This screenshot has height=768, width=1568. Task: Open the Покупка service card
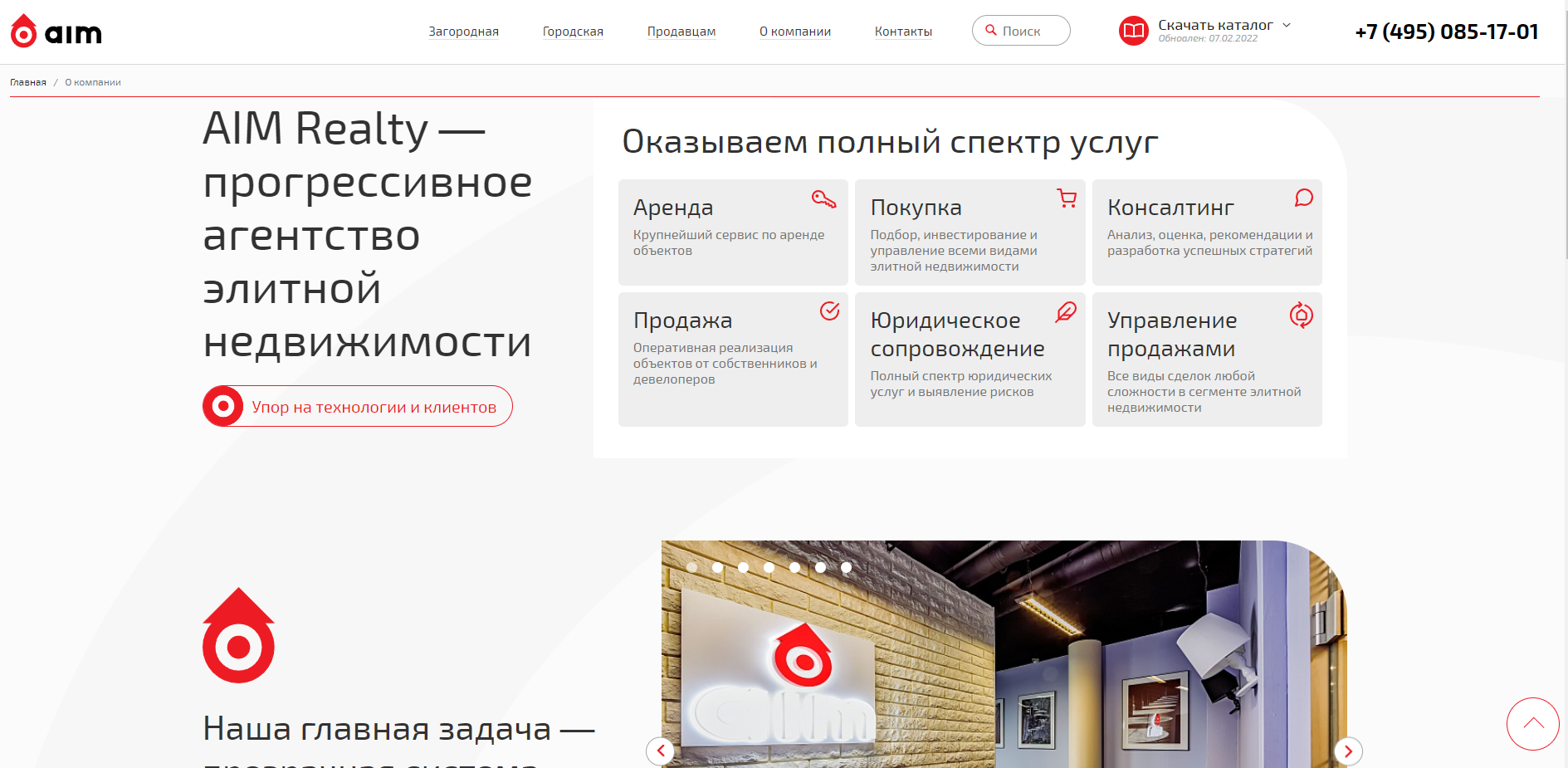coord(970,232)
